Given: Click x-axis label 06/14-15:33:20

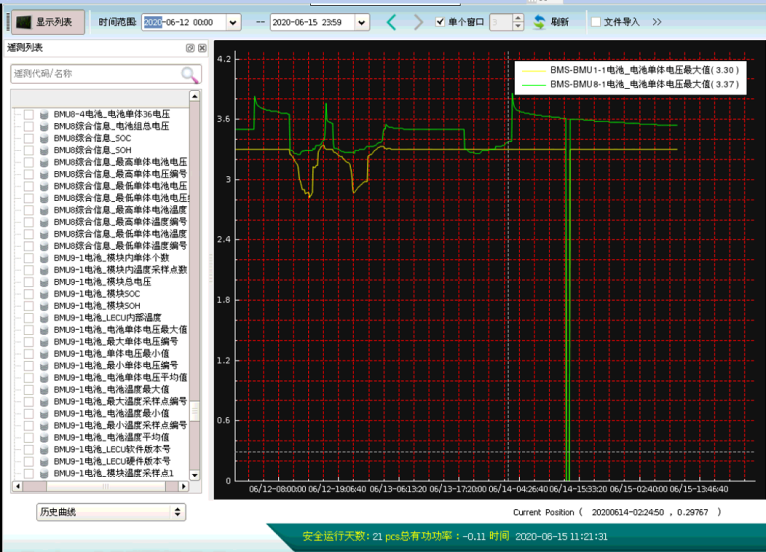Looking at the screenshot, I should [578, 489].
